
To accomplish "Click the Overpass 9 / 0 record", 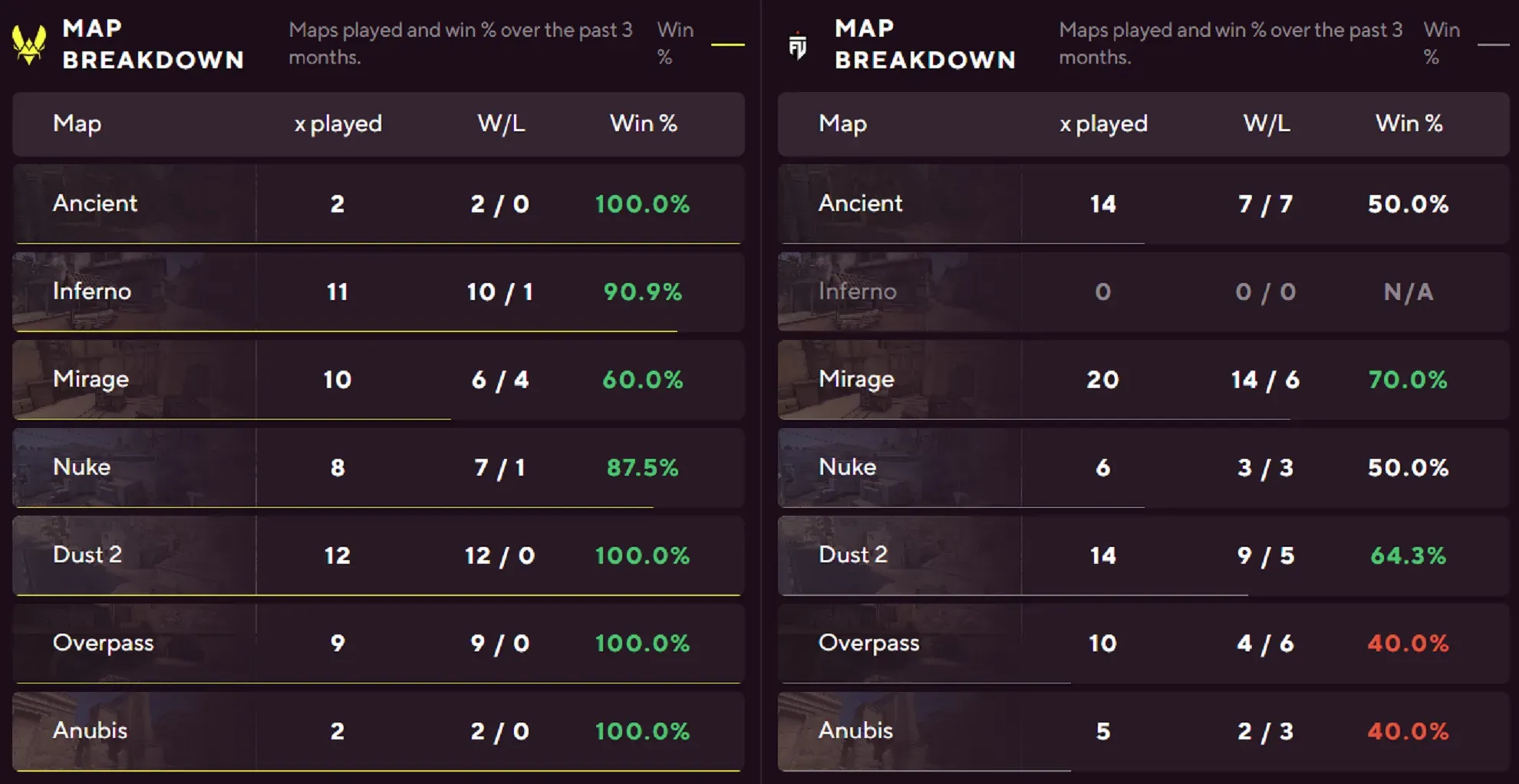I will tap(499, 643).
